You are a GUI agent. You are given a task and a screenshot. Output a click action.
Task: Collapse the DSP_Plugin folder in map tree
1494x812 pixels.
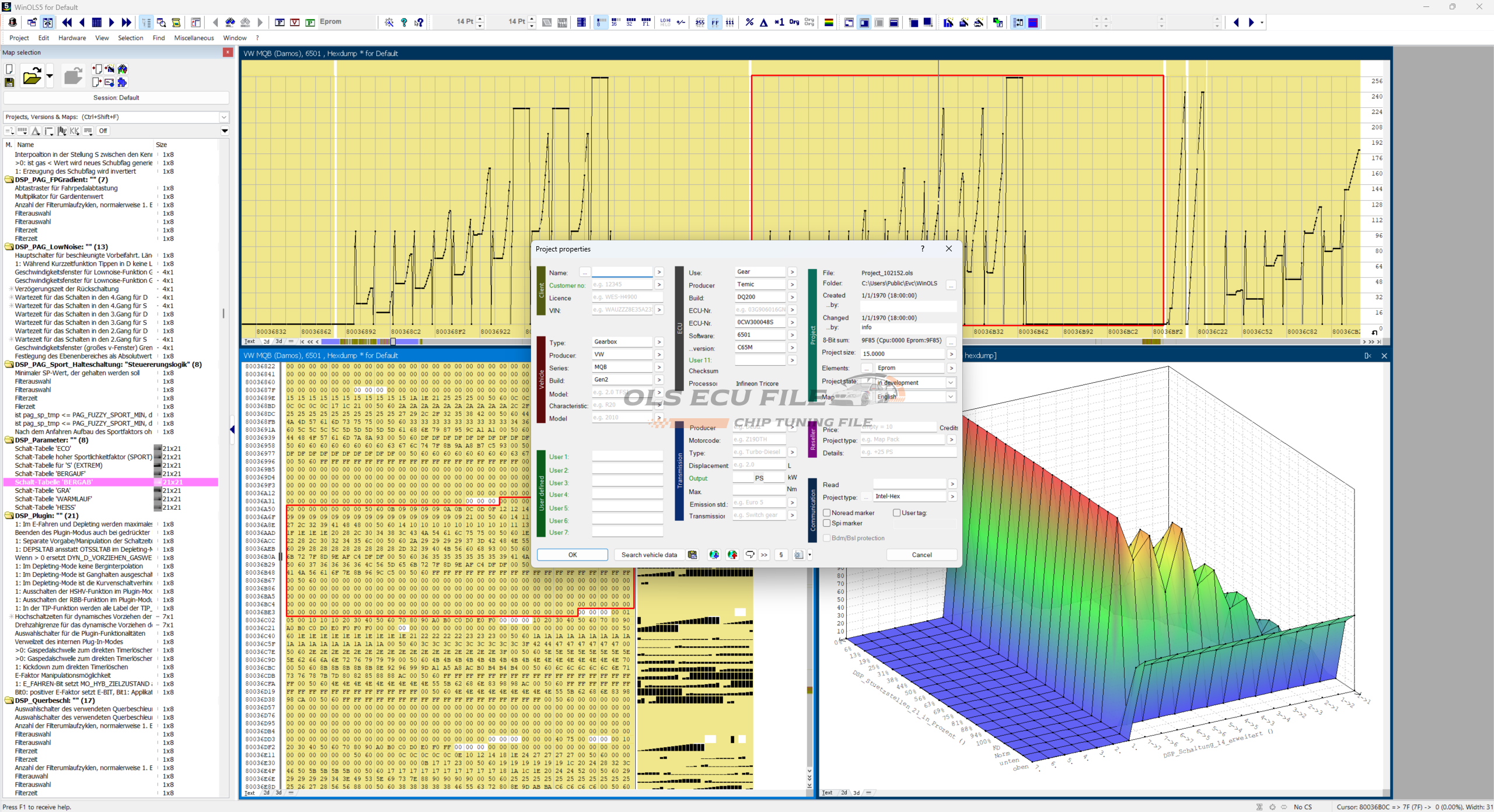tap(9, 516)
